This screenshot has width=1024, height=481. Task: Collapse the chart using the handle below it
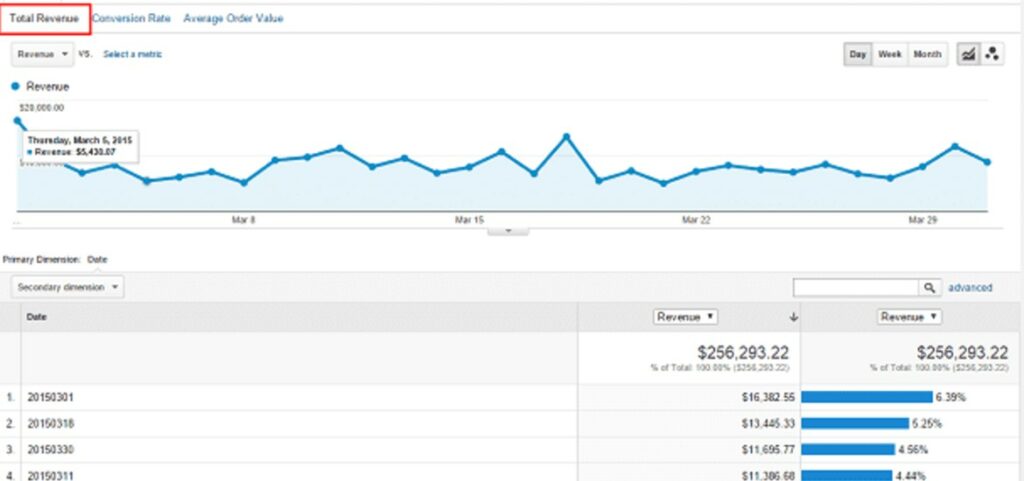coord(508,230)
